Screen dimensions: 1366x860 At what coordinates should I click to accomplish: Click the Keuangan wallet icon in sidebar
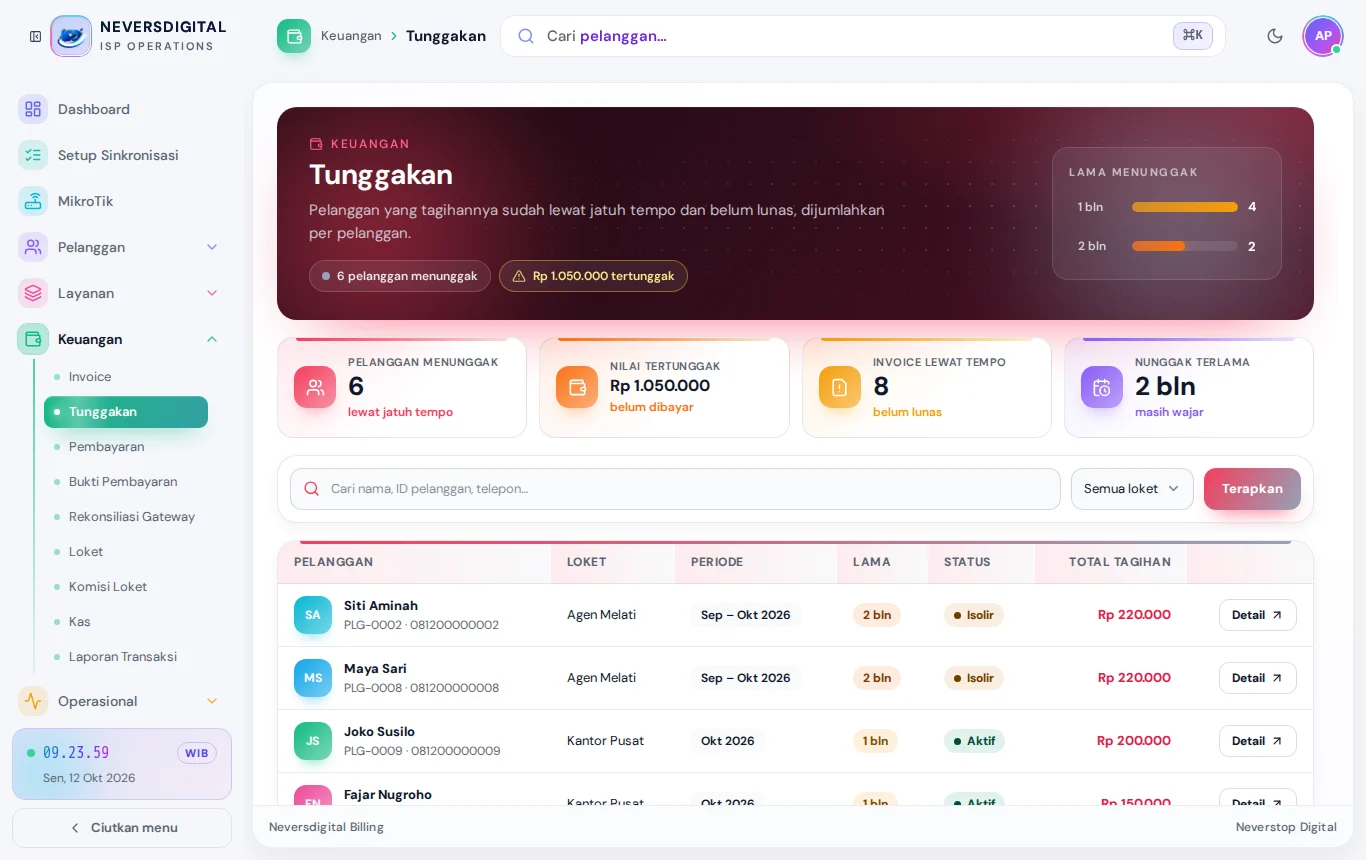[33, 339]
